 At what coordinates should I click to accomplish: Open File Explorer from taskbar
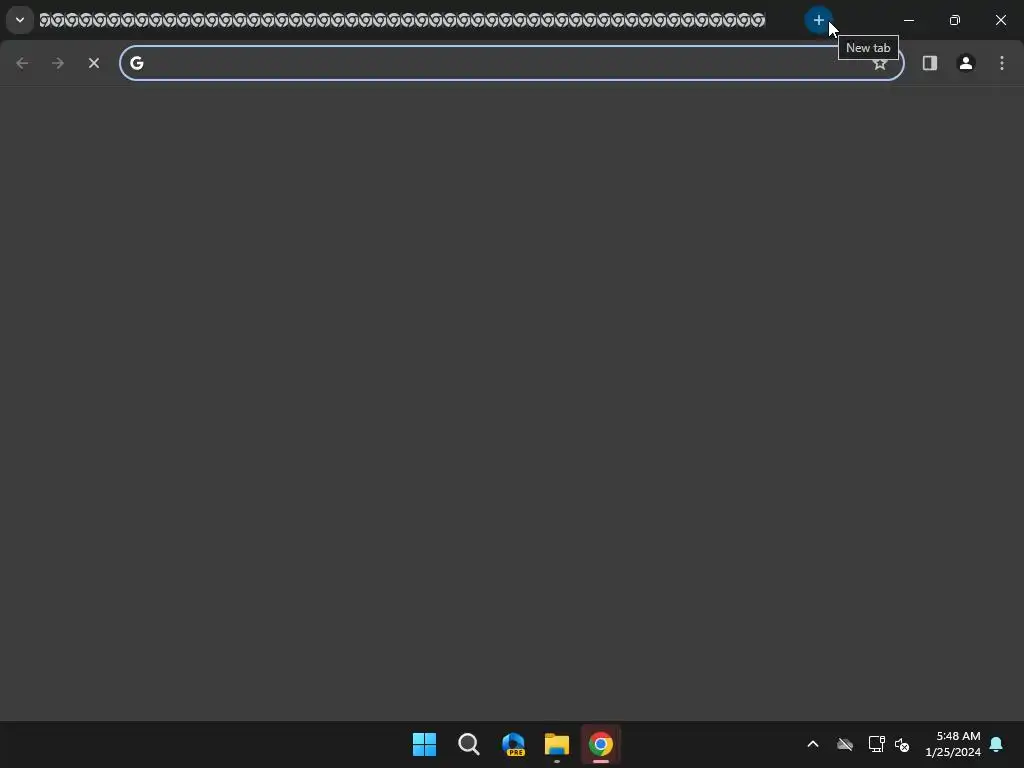557,744
